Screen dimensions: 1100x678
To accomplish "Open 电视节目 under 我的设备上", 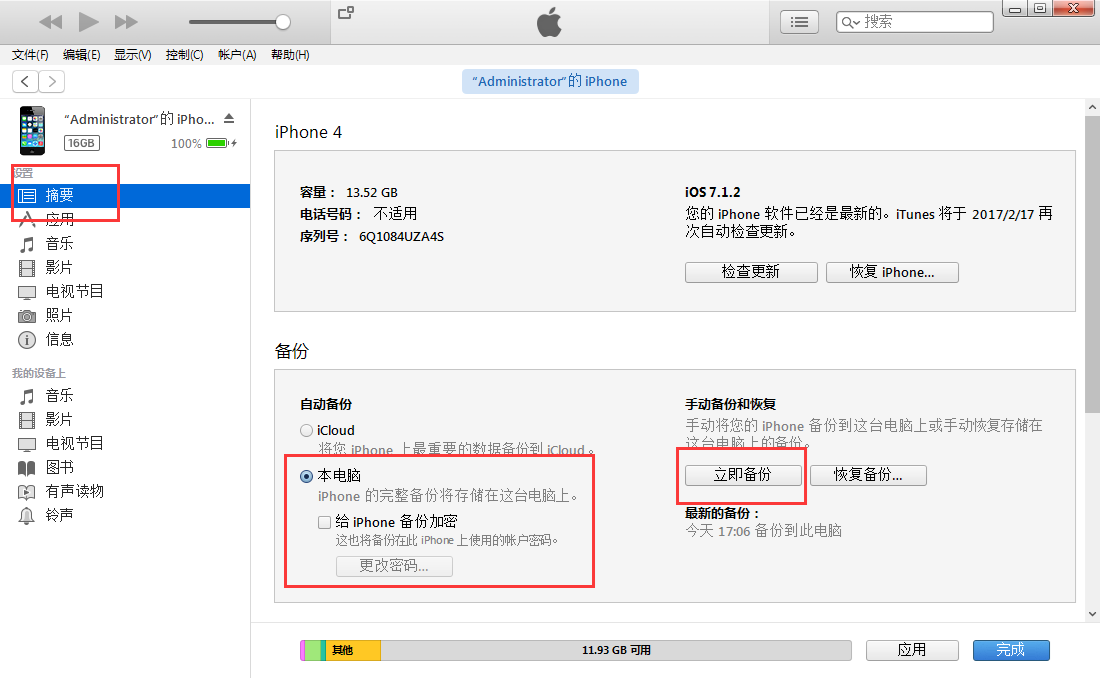I will point(125,444).
